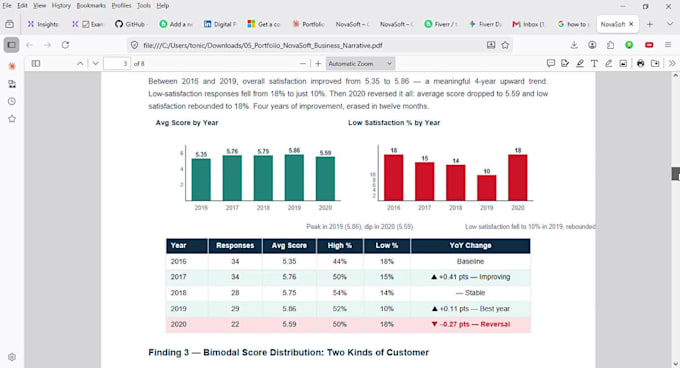680x368 pixels.
Task: Switch to the Microsoft 'Get a co' tab
Action: point(264,24)
